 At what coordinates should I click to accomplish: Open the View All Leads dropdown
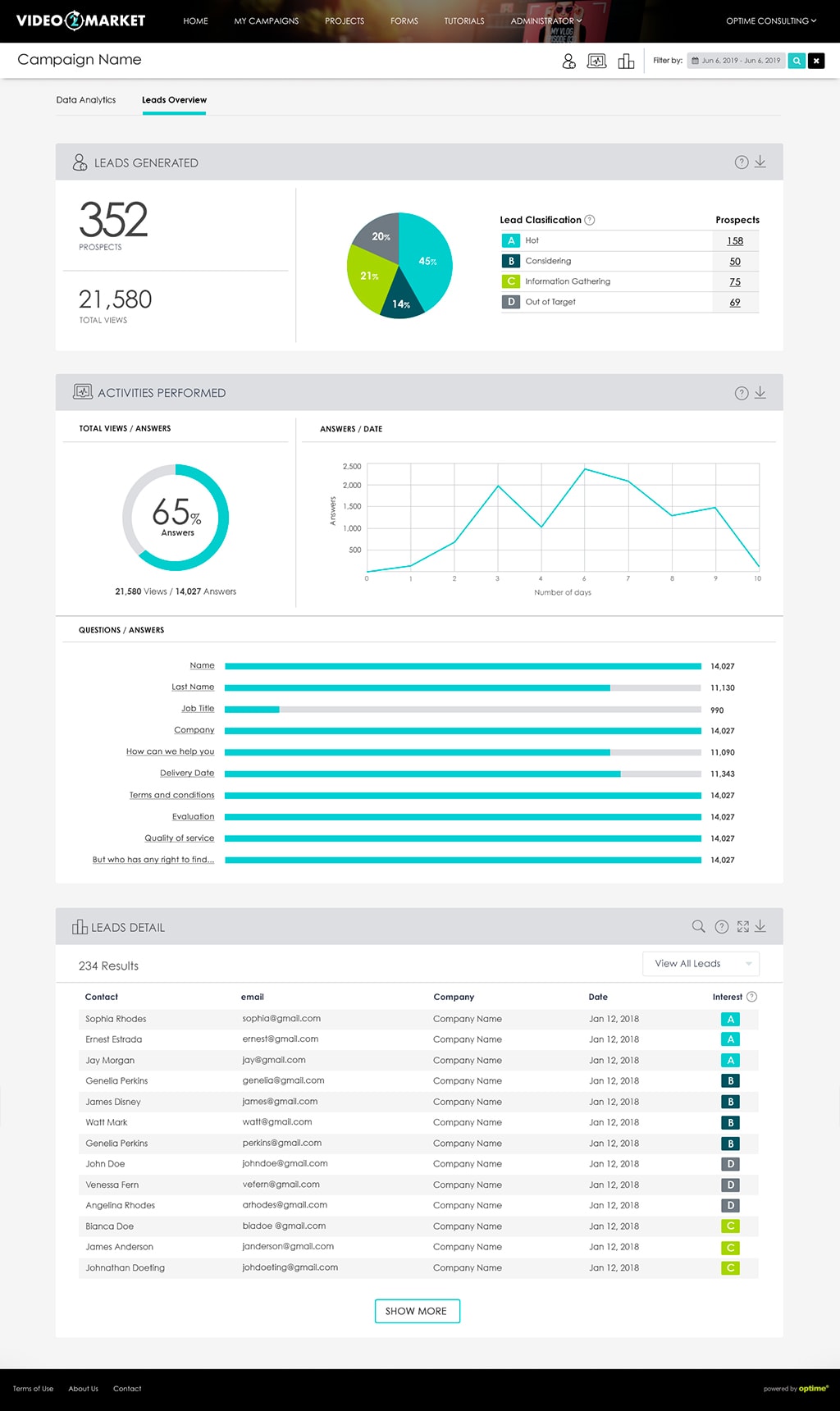pyautogui.click(x=701, y=964)
